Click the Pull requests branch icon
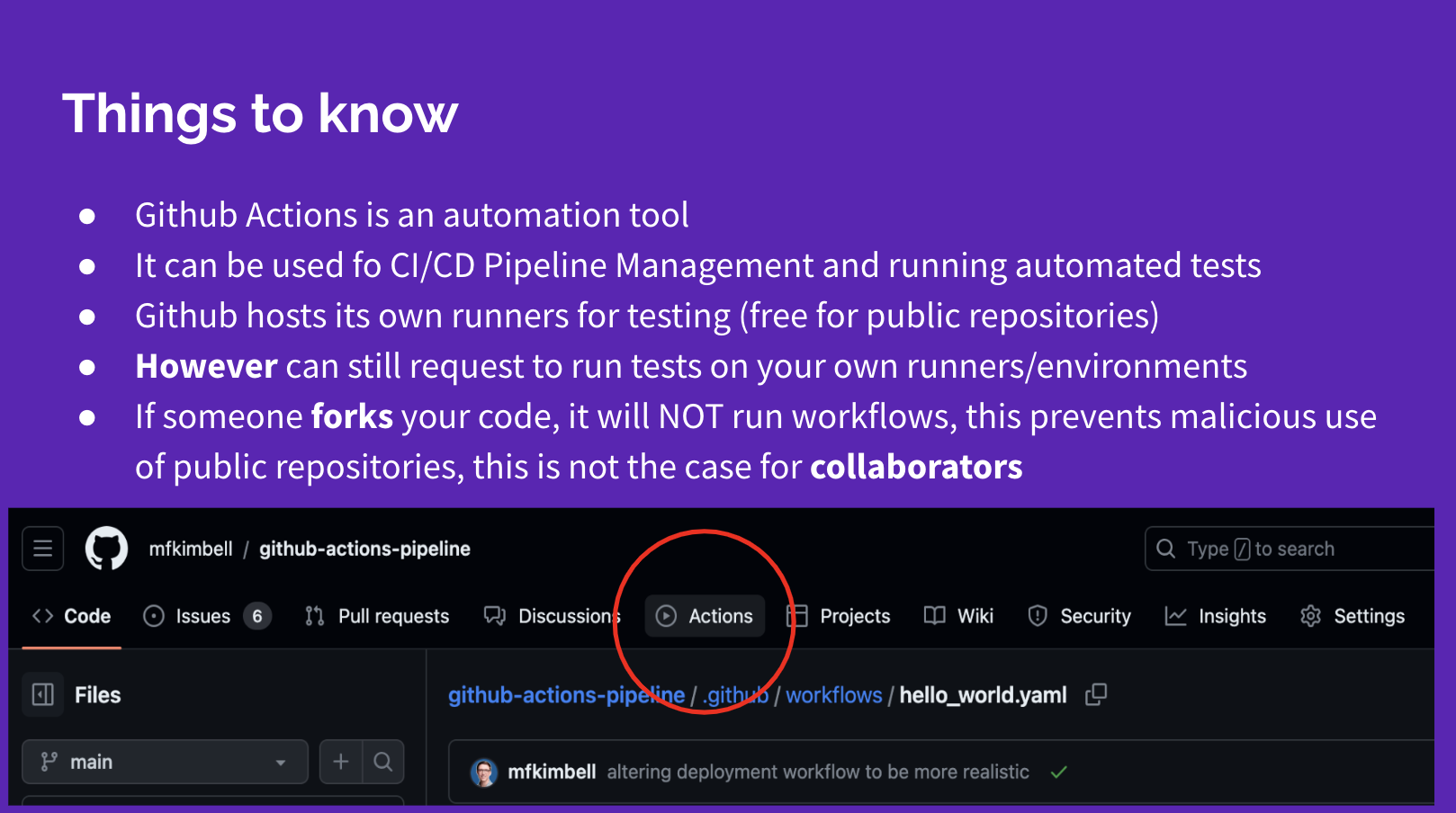The height and width of the screenshot is (813, 1456). 314,616
